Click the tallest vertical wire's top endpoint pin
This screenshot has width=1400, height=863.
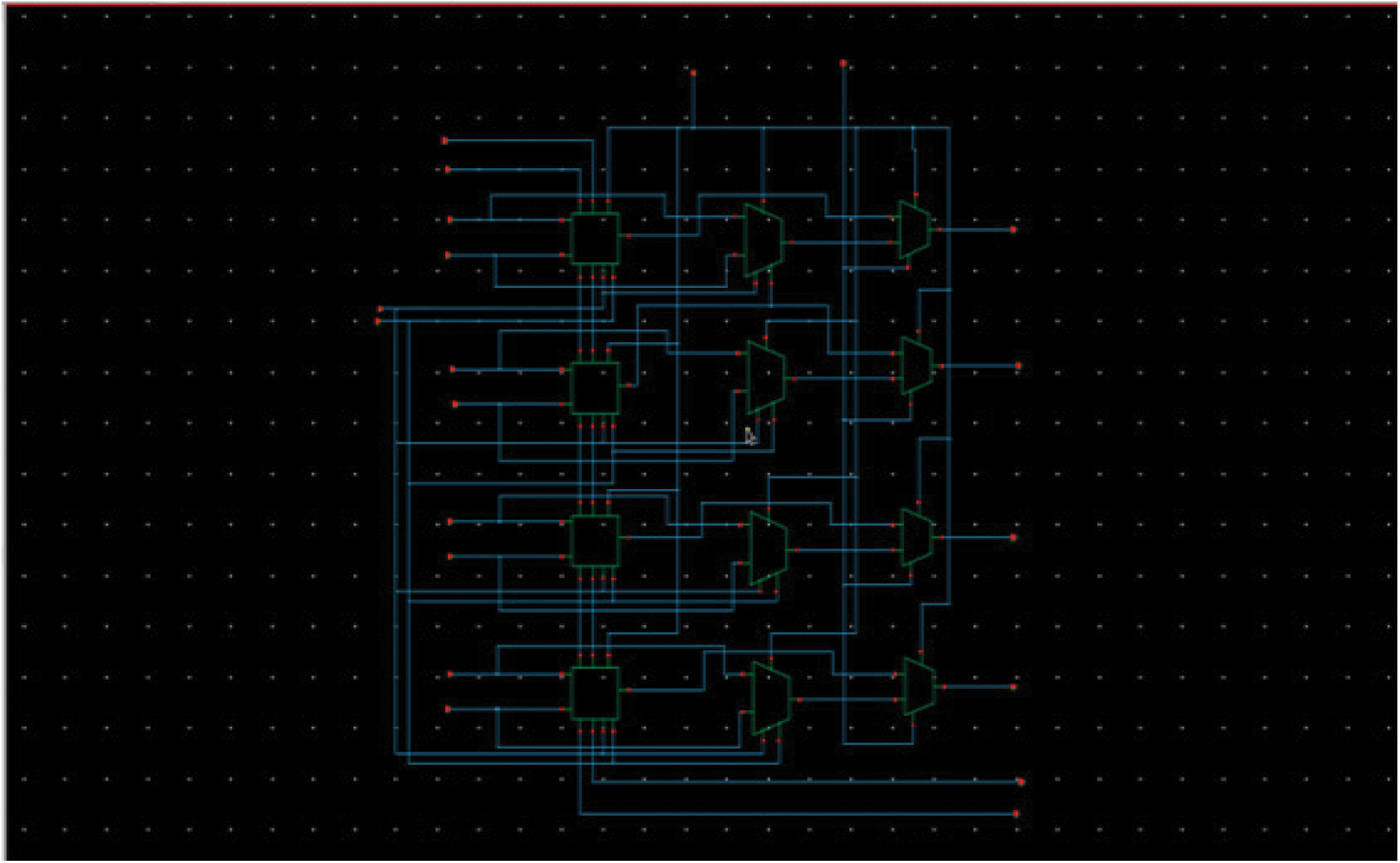tap(843, 64)
